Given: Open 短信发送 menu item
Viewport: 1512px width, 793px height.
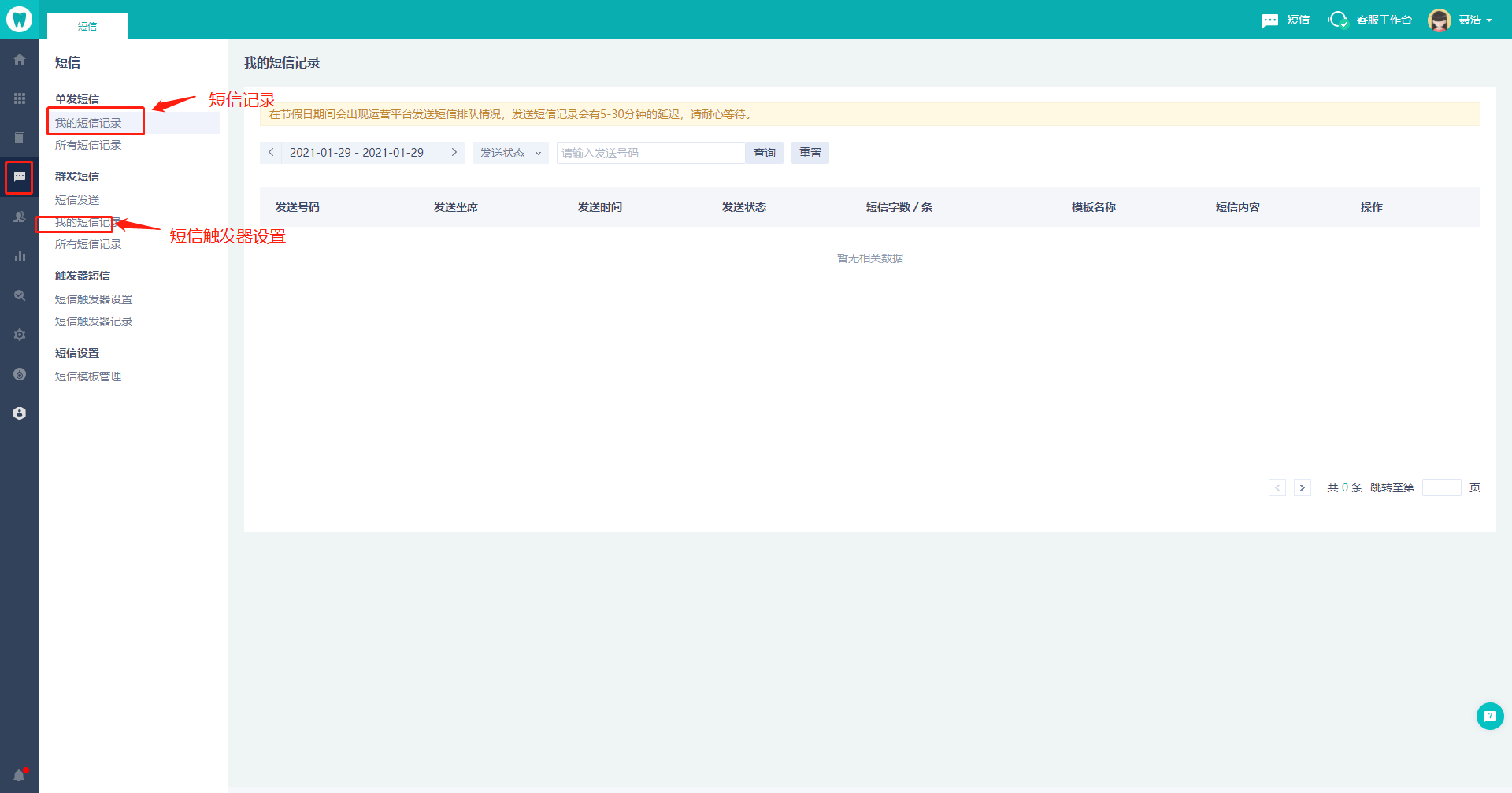Looking at the screenshot, I should click(77, 200).
